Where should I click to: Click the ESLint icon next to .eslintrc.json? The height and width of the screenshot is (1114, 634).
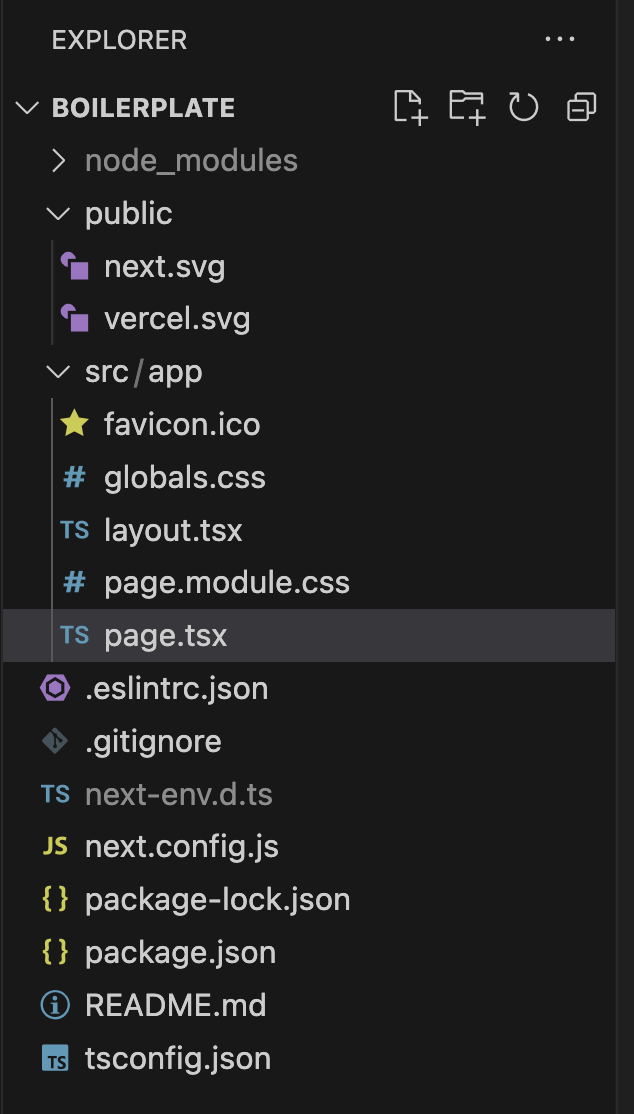pyautogui.click(x=55, y=688)
